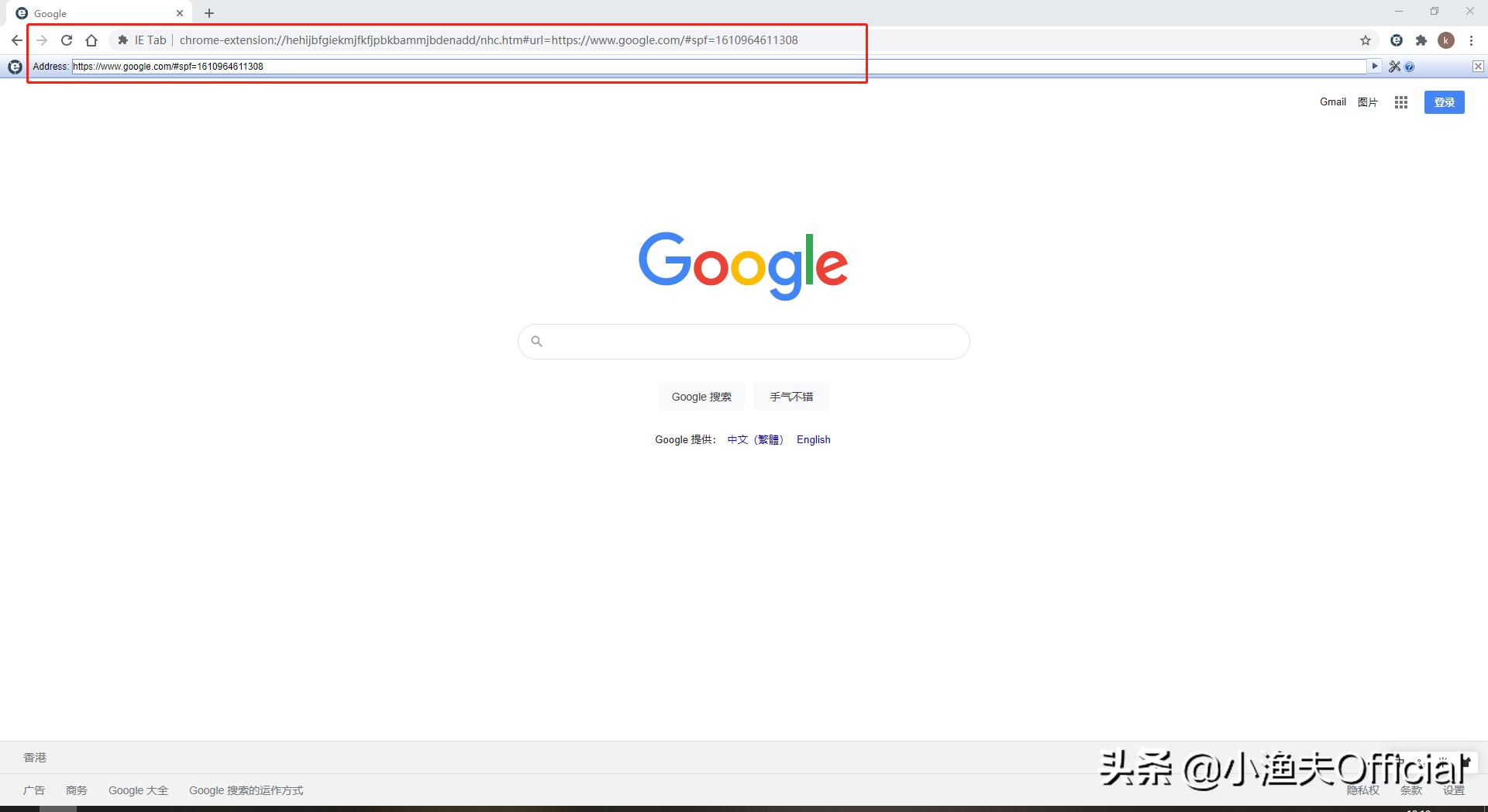Click the profile avatar icon
This screenshot has width=1488, height=812.
click(1446, 40)
